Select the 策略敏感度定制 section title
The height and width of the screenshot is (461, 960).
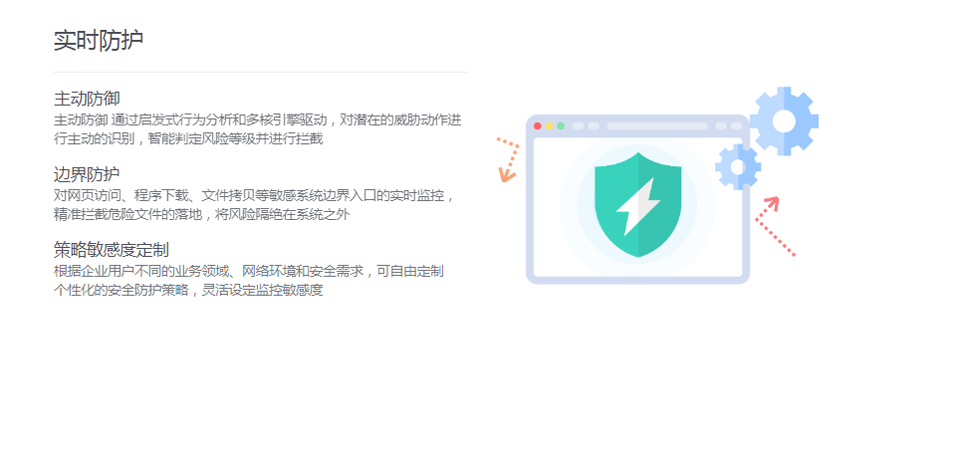tap(111, 250)
